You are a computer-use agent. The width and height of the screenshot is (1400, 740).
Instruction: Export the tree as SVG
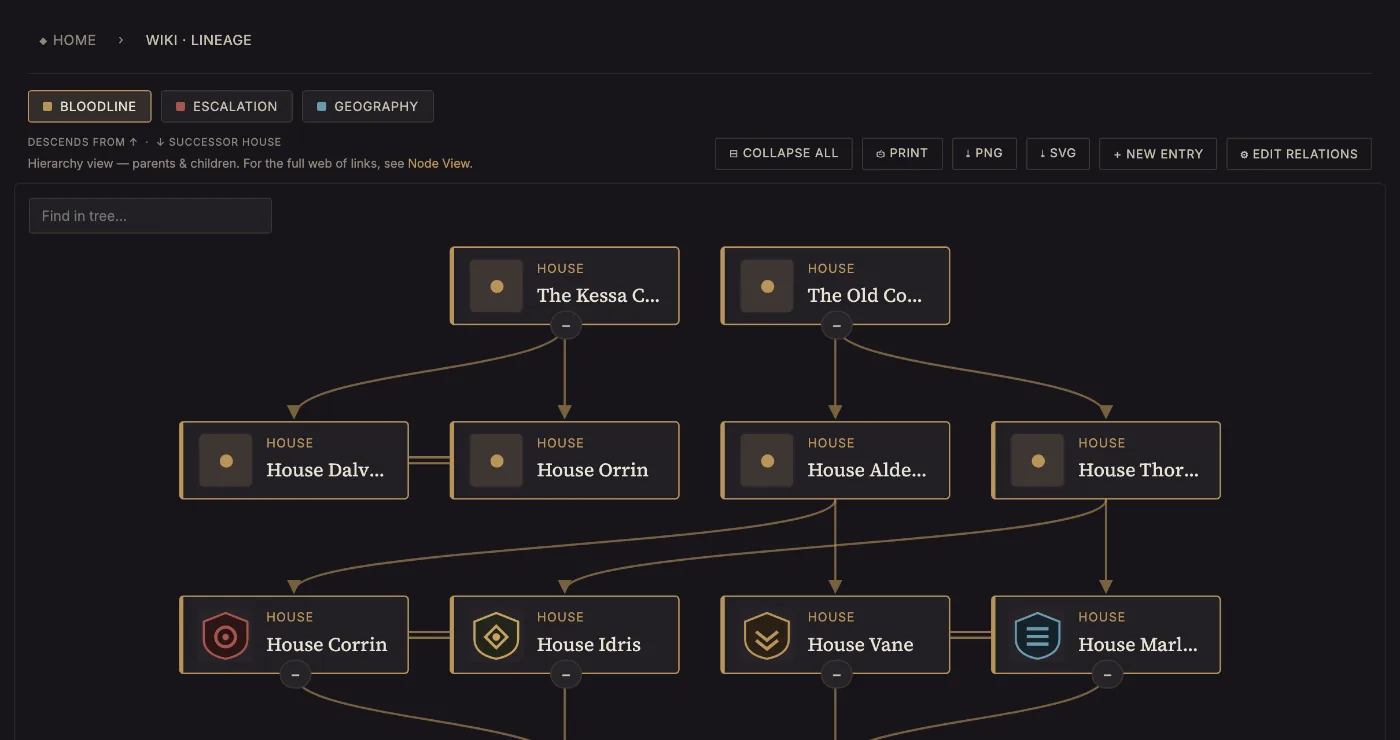pyautogui.click(x=1058, y=154)
